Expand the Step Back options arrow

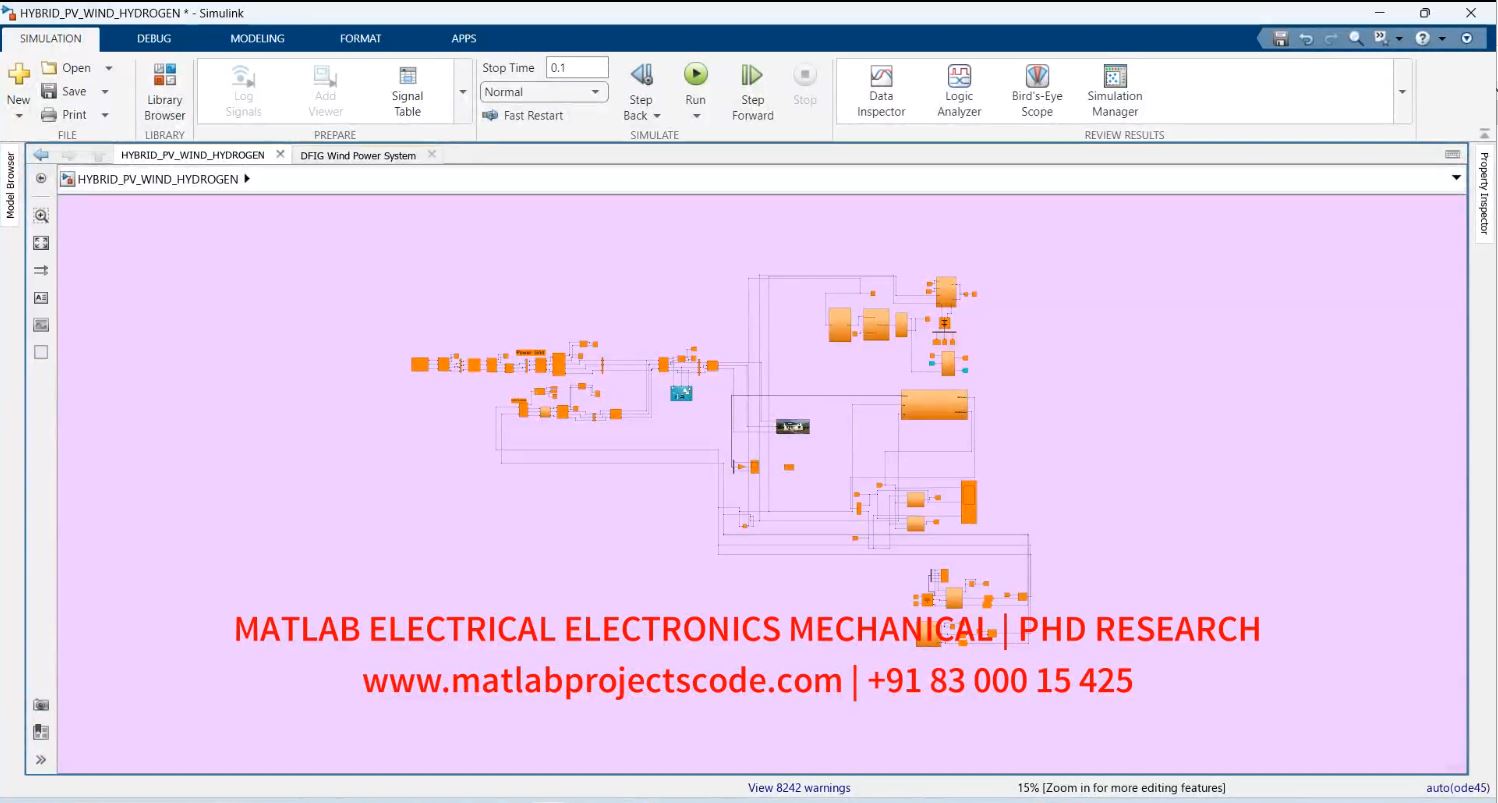point(656,116)
